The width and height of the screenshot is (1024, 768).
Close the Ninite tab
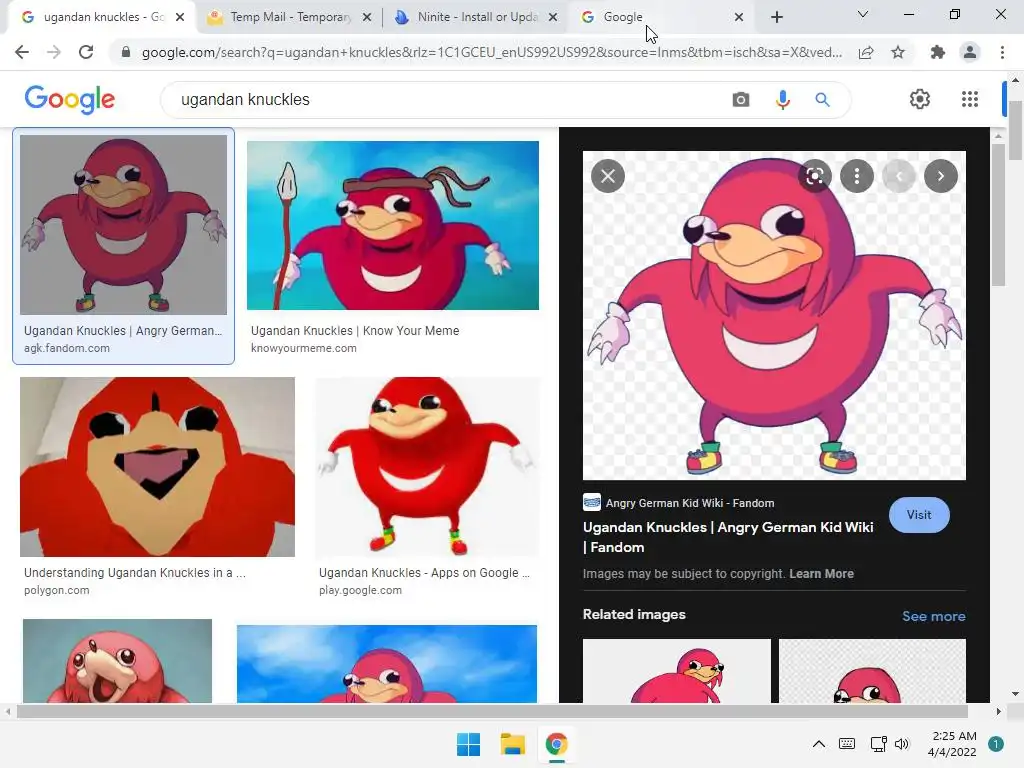tap(553, 17)
